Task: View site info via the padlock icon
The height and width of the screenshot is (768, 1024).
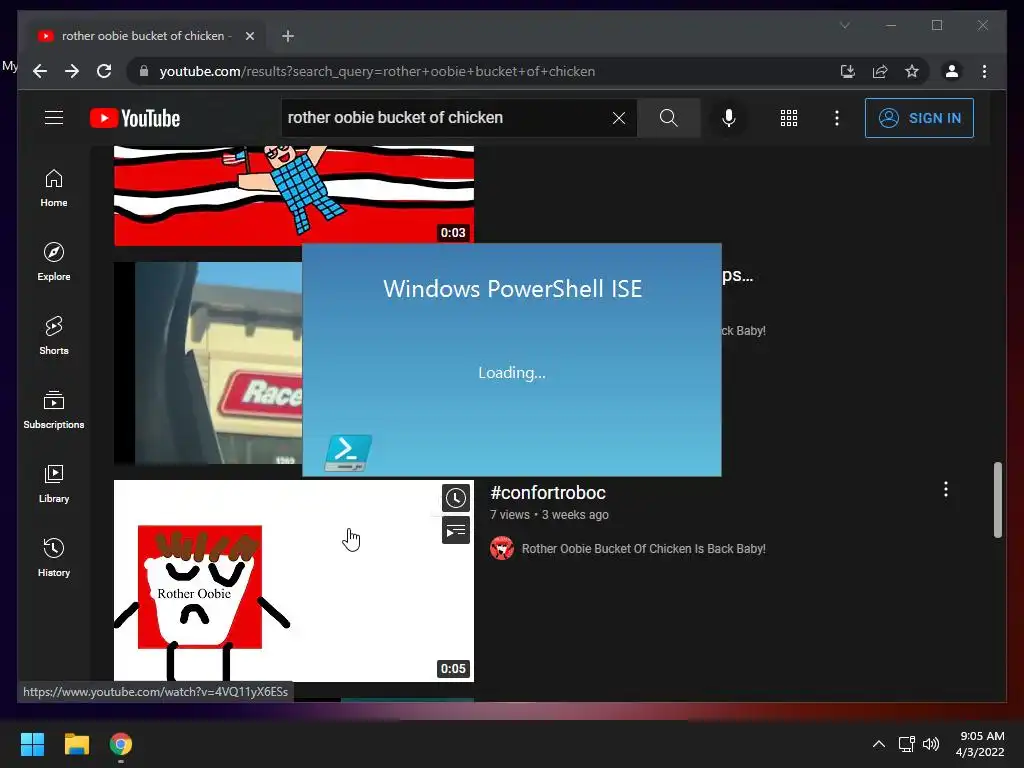Action: pyautogui.click(x=144, y=71)
